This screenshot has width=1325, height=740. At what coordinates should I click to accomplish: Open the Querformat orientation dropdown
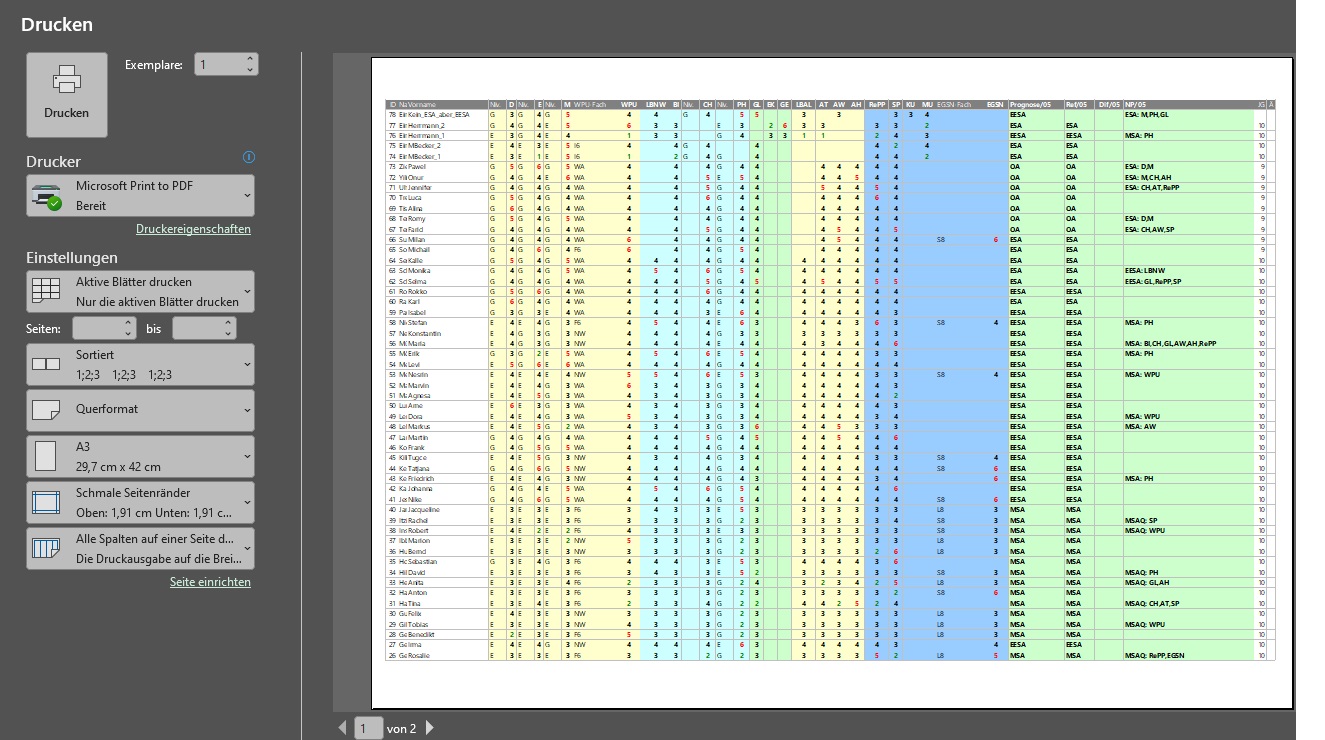140,409
